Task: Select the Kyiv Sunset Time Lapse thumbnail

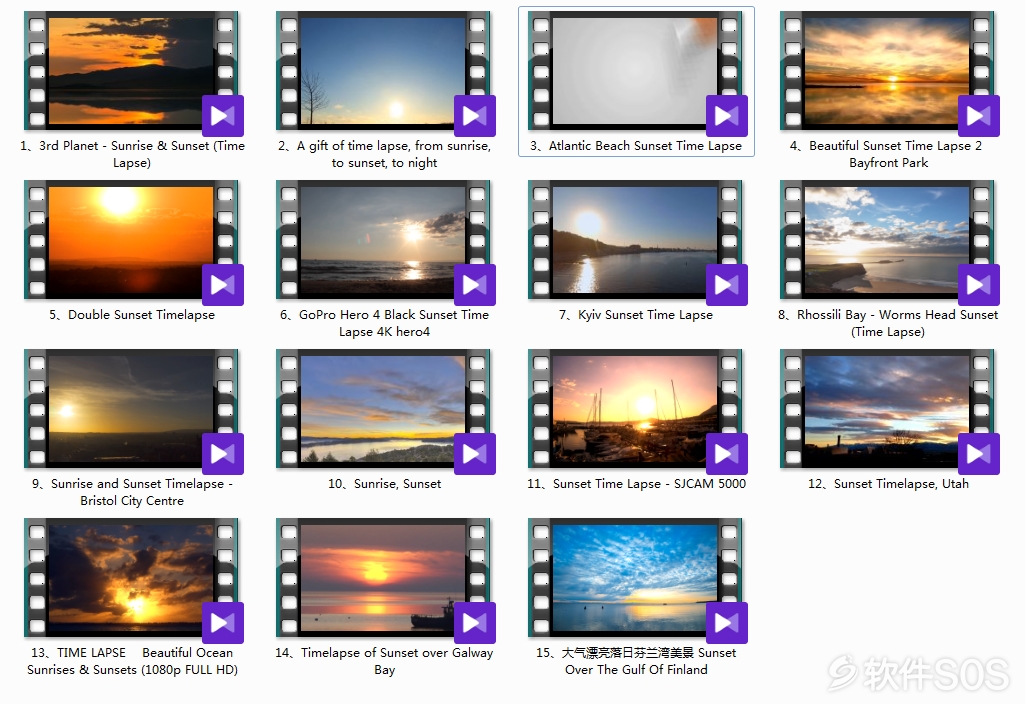Action: click(635, 240)
